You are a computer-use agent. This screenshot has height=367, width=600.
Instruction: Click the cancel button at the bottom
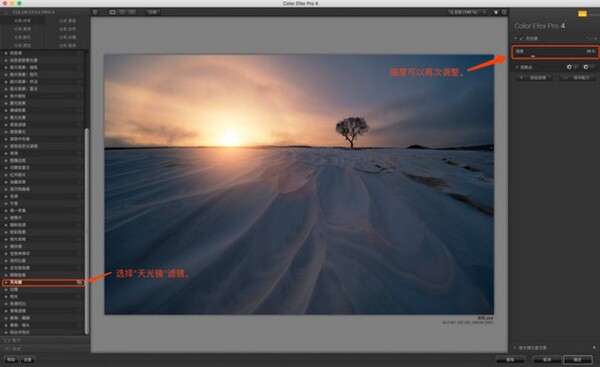click(547, 360)
